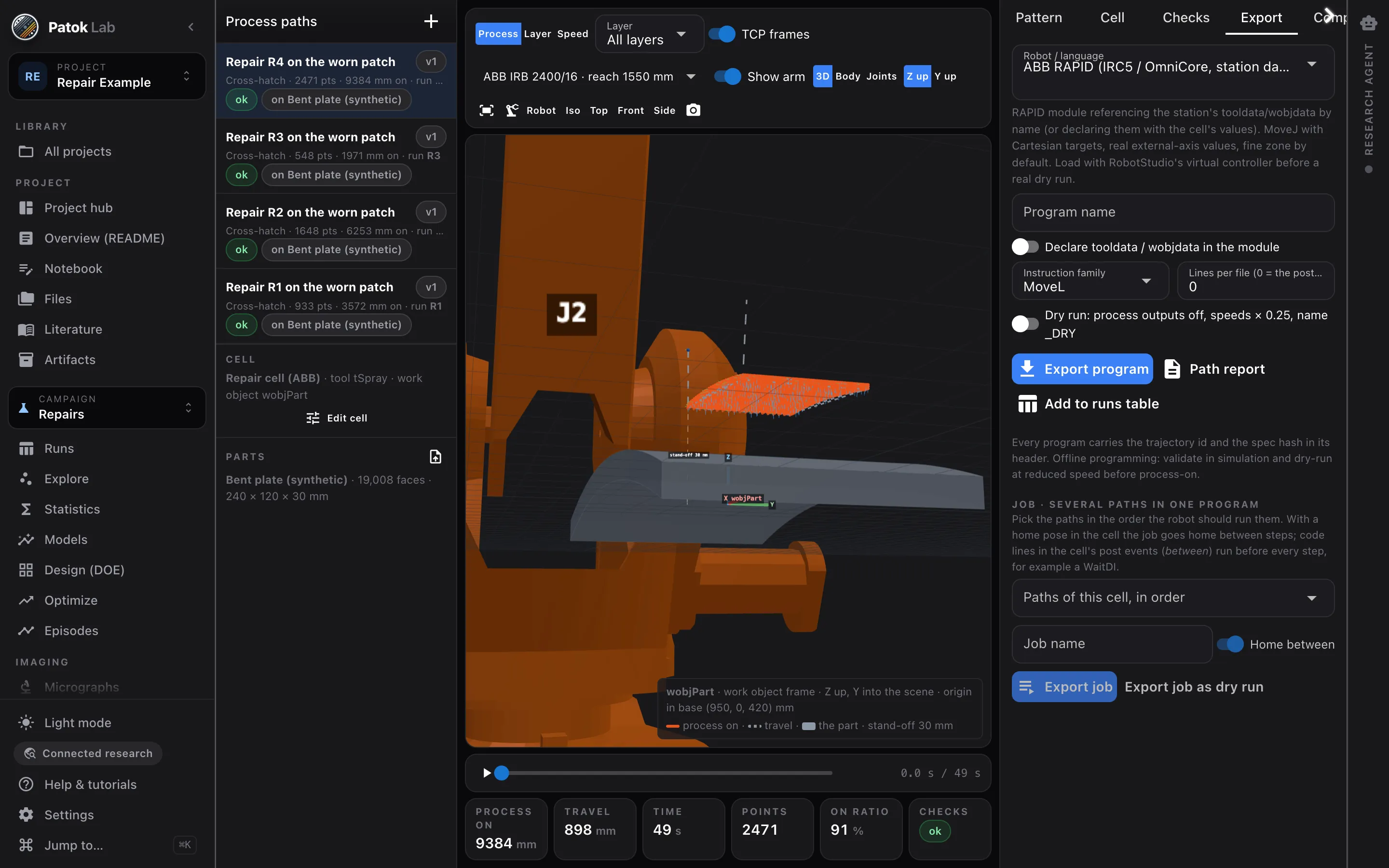Click the Program name input field
This screenshot has width=1389, height=868.
tap(1172, 212)
